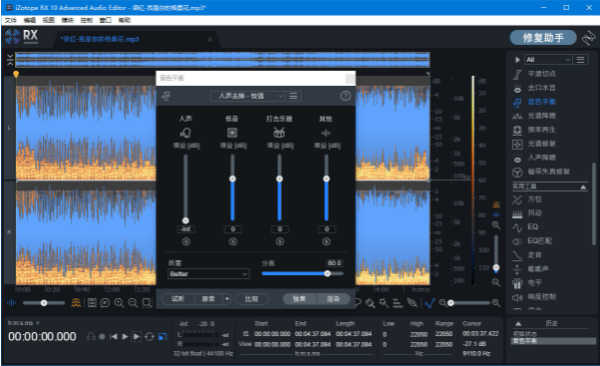Open the 光谱降噪 spectral de-noise module
The width and height of the screenshot is (600, 366).
[x=541, y=116]
